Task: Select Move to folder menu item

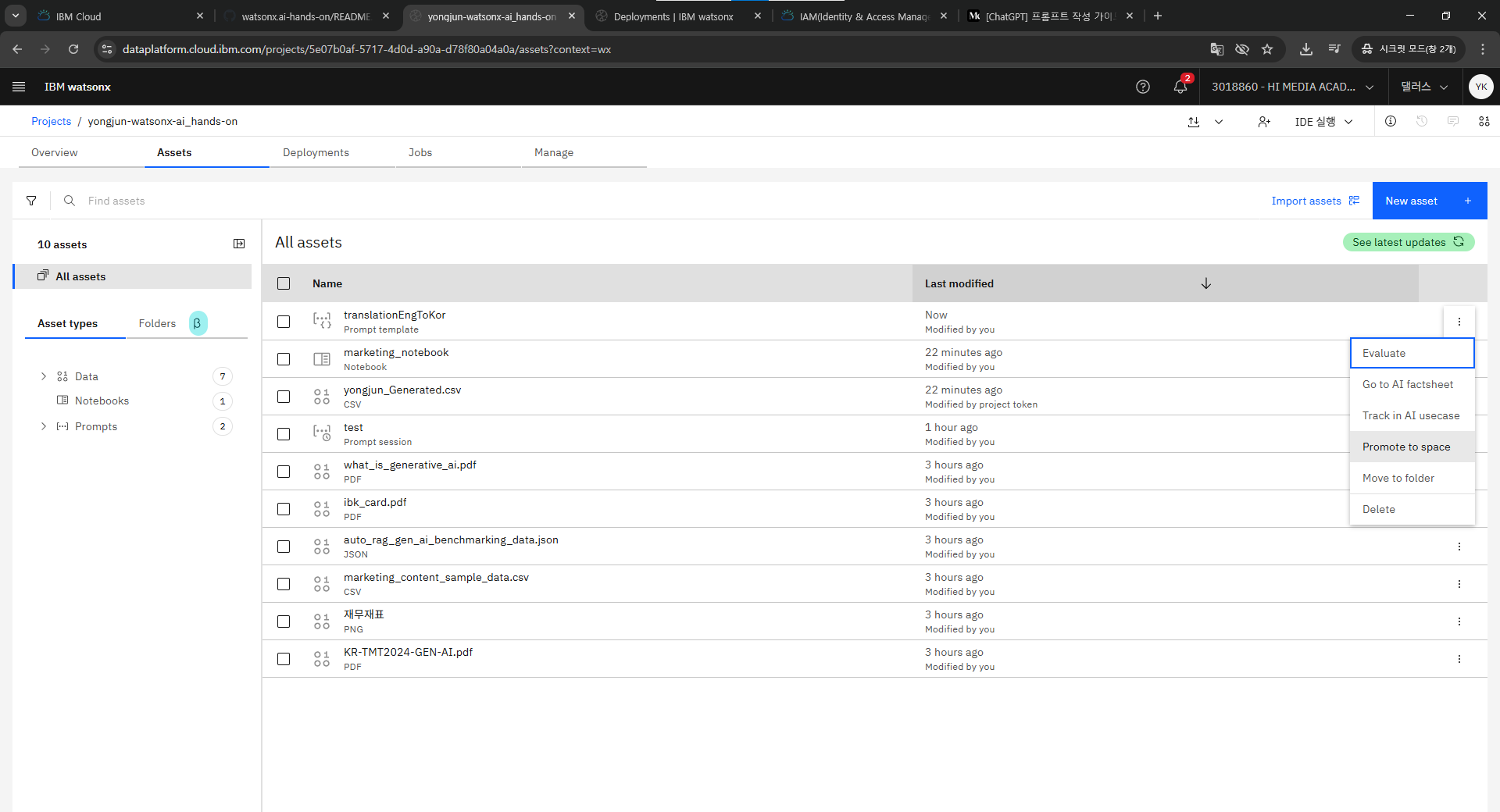Action: click(1412, 478)
